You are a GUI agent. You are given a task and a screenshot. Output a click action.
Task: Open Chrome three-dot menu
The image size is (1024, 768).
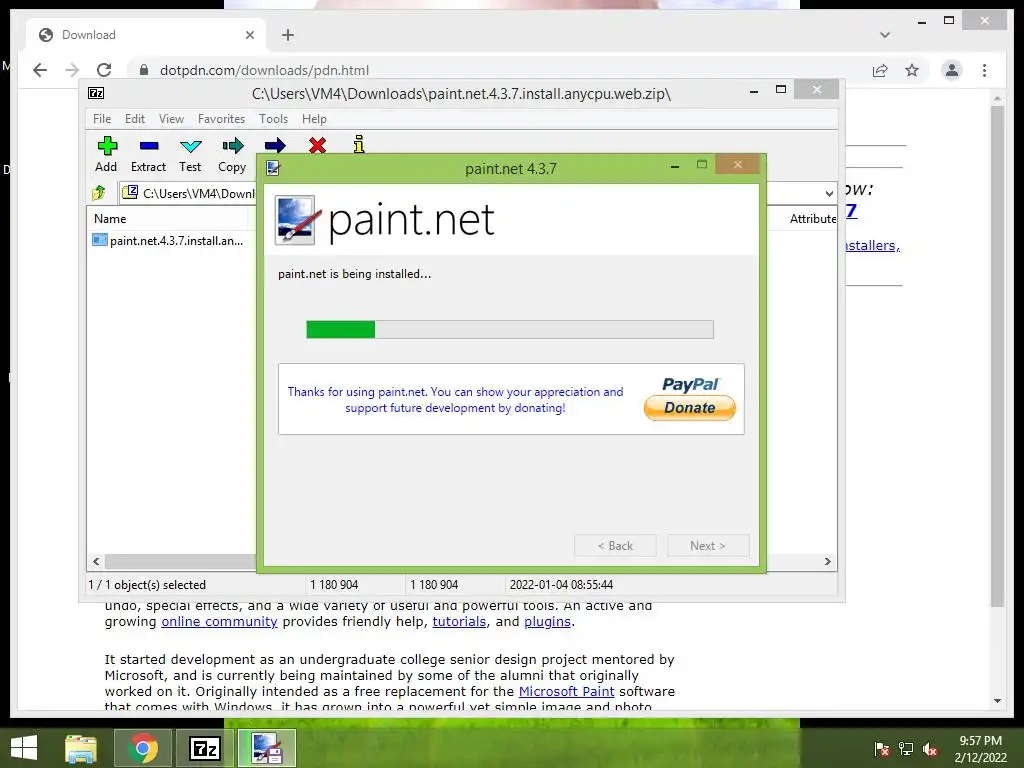tap(984, 70)
